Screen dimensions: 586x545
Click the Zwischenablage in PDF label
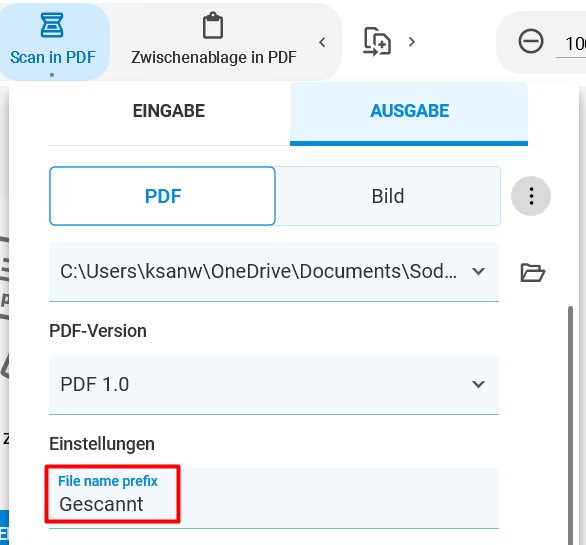214,57
